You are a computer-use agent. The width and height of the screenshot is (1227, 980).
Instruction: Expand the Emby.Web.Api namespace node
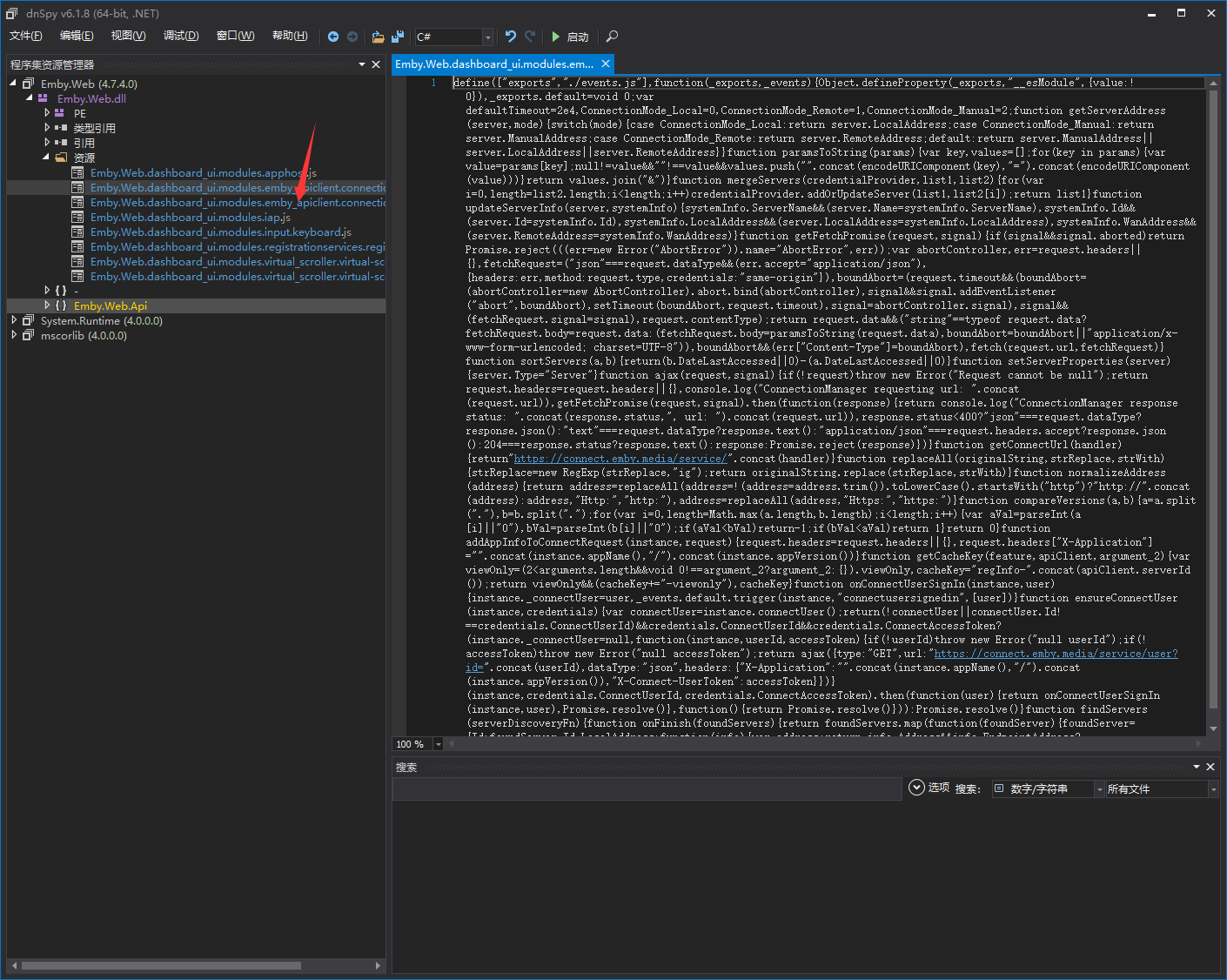pos(47,305)
